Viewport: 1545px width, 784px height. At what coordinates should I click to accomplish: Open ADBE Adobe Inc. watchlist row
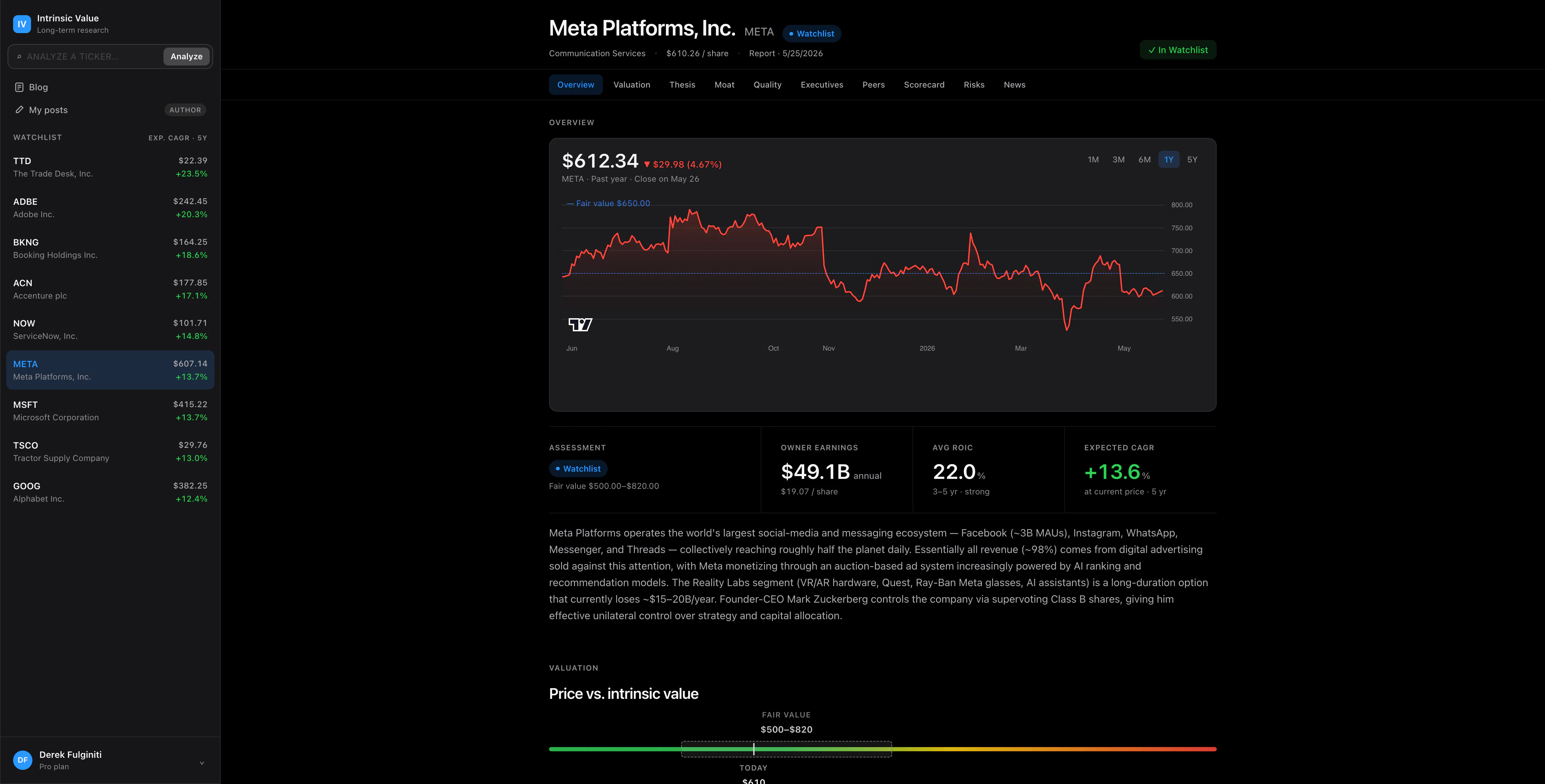(x=110, y=208)
